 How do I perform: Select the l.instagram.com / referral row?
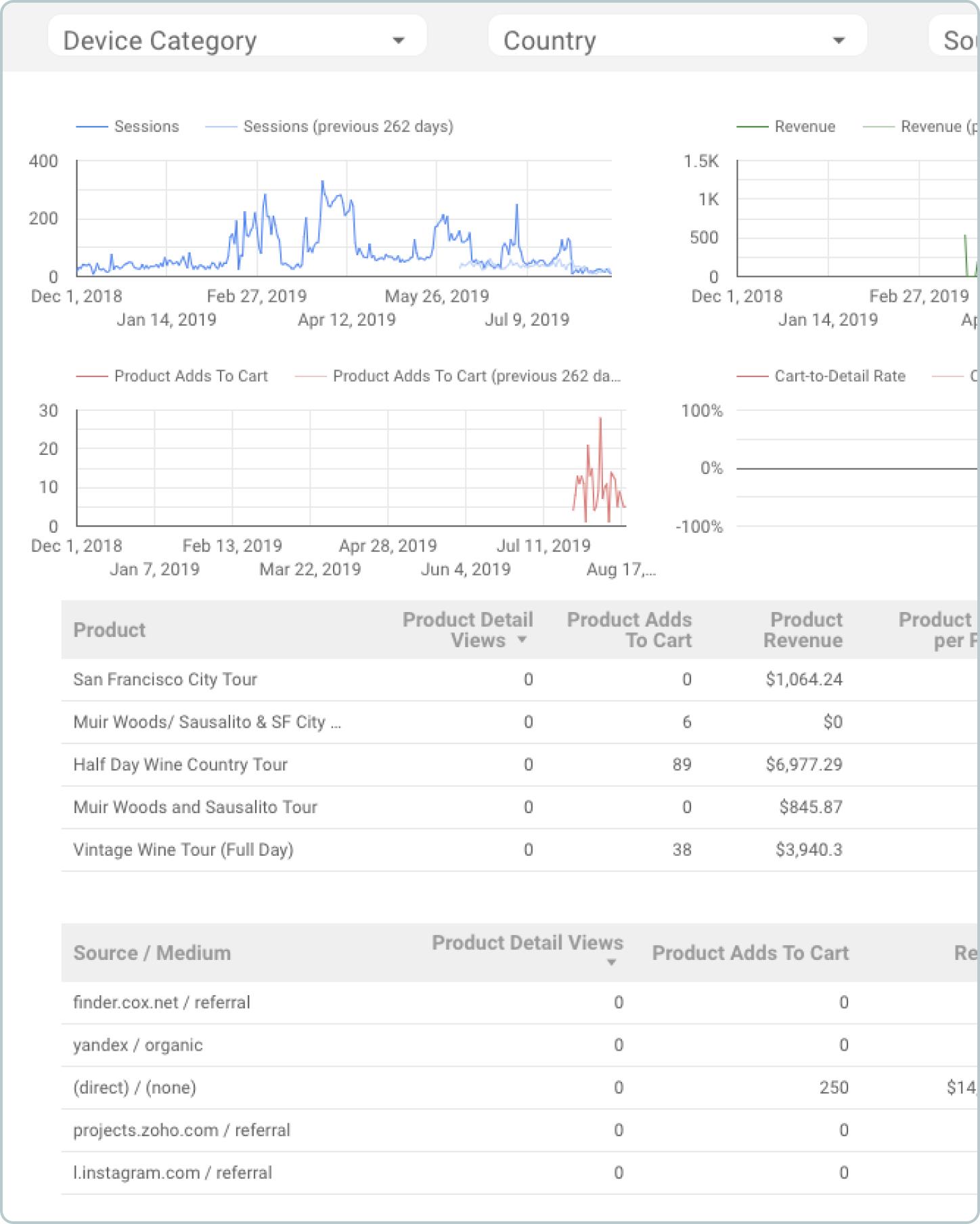[173, 1173]
